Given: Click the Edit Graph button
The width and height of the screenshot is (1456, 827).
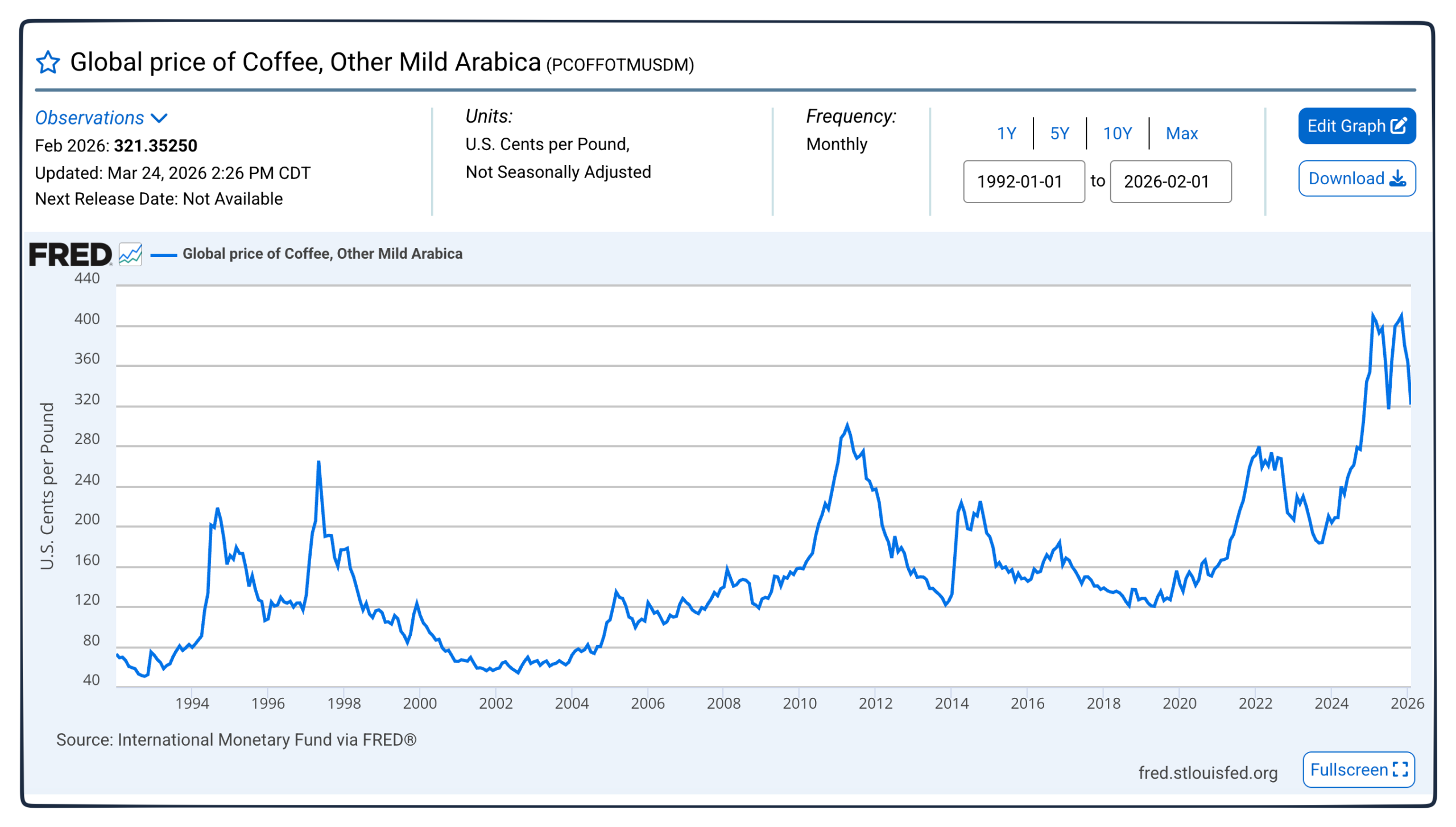Looking at the screenshot, I should tap(1358, 125).
